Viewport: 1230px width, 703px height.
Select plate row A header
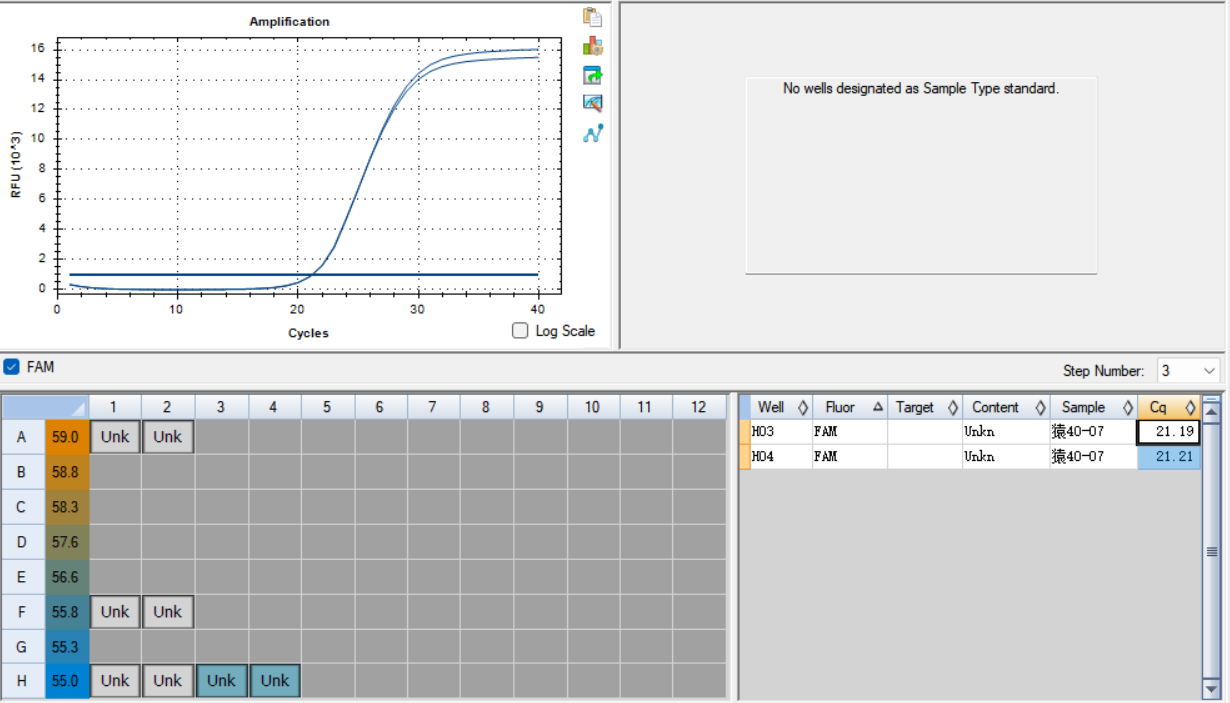(x=22, y=437)
